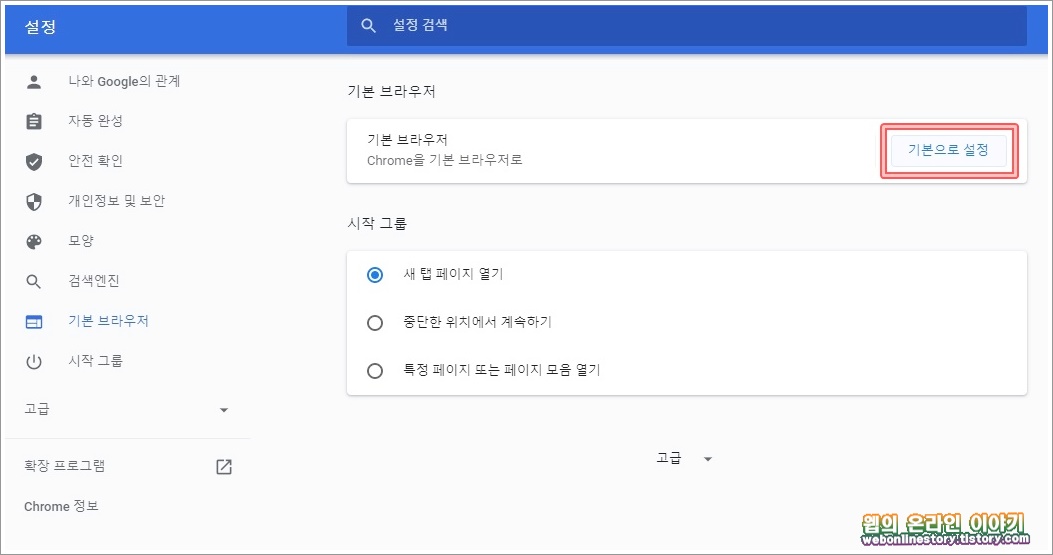1053x555 pixels.
Task: Click the browser window icon for 기본 브라우저
Action: point(34,322)
